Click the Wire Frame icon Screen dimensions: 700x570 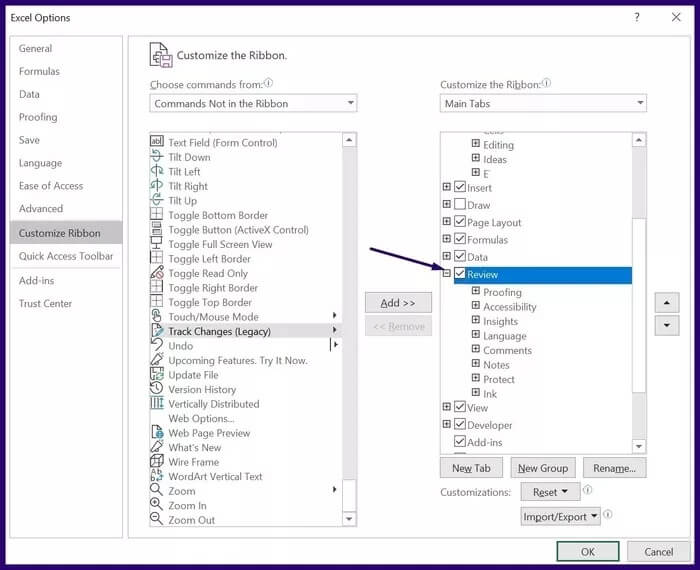pos(157,461)
